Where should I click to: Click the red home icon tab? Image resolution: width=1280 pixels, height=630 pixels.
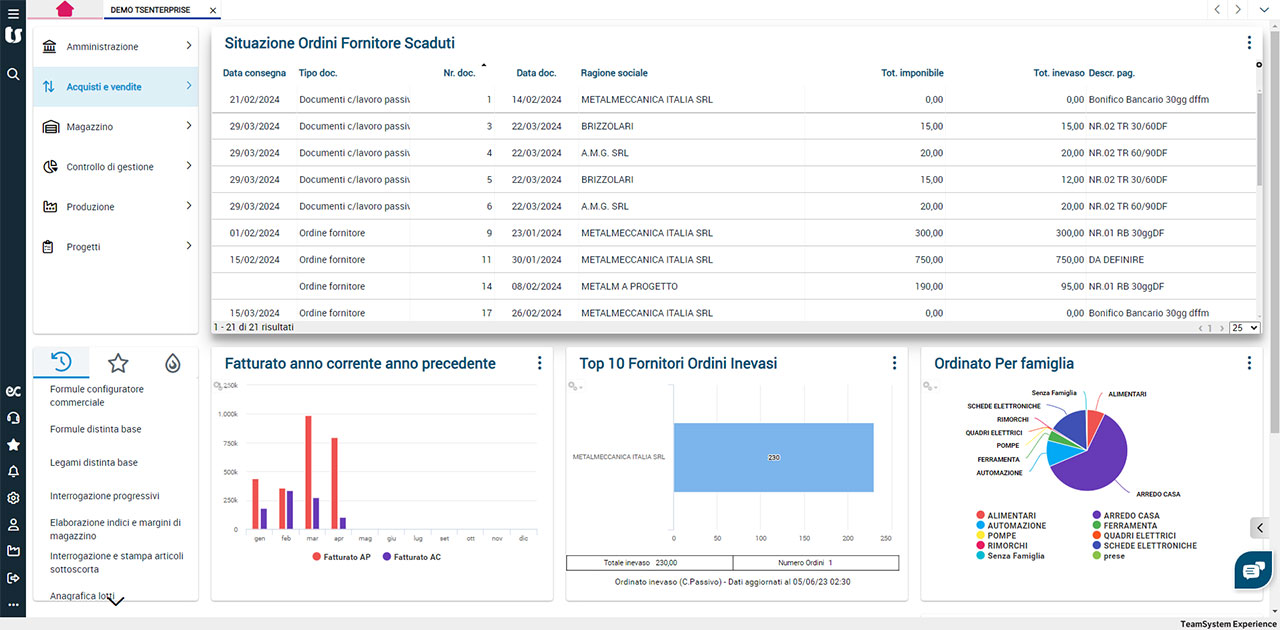coord(65,9)
